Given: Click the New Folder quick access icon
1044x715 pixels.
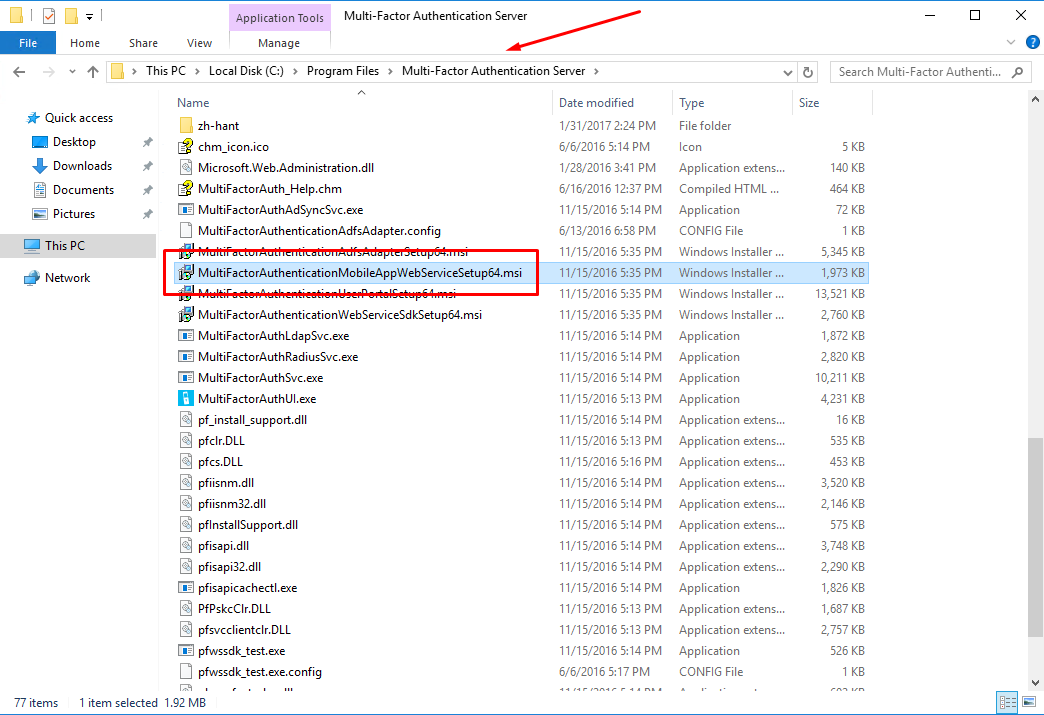Looking at the screenshot, I should [x=71, y=15].
